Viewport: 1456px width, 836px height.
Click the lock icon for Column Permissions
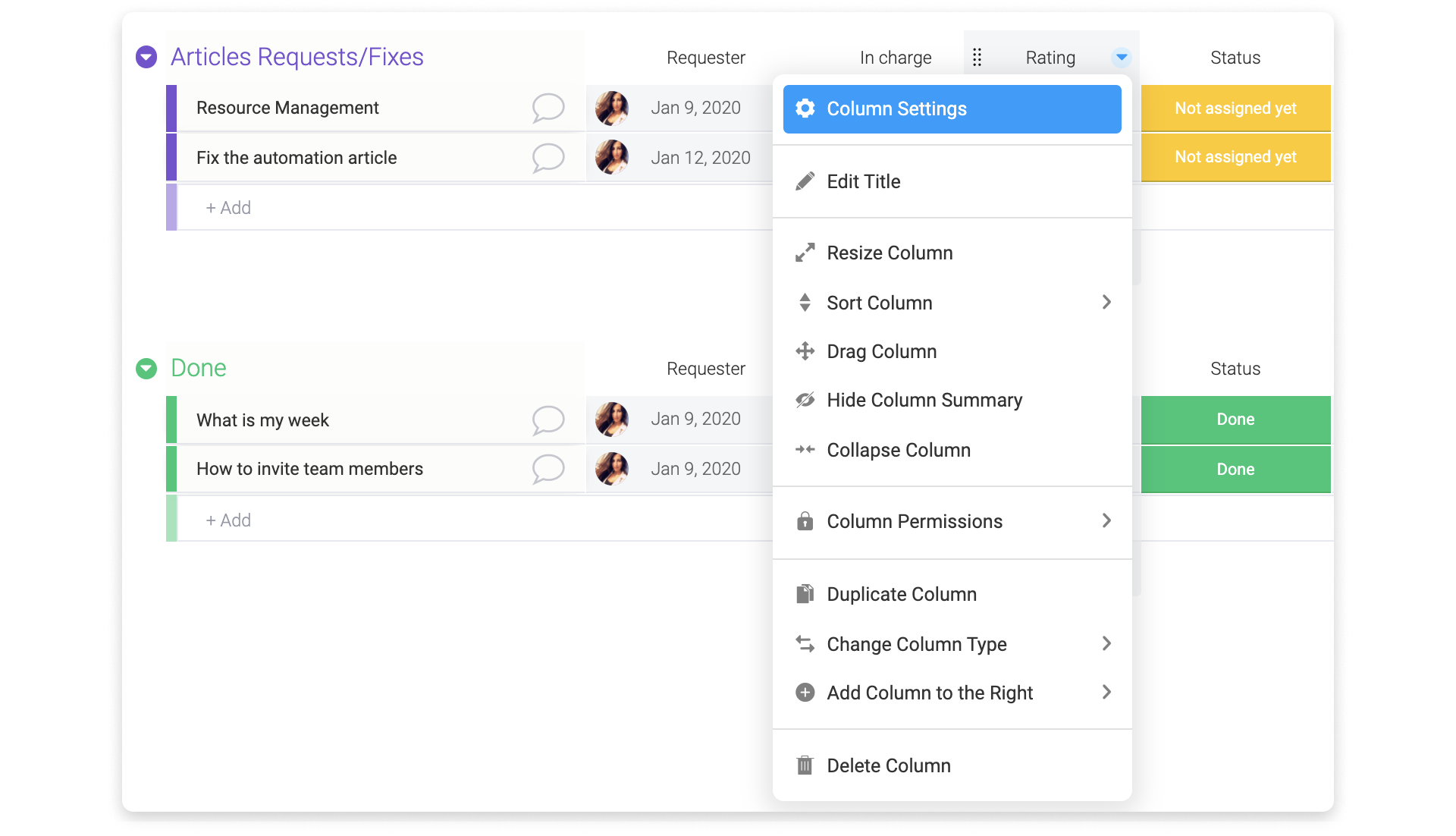pyautogui.click(x=805, y=521)
